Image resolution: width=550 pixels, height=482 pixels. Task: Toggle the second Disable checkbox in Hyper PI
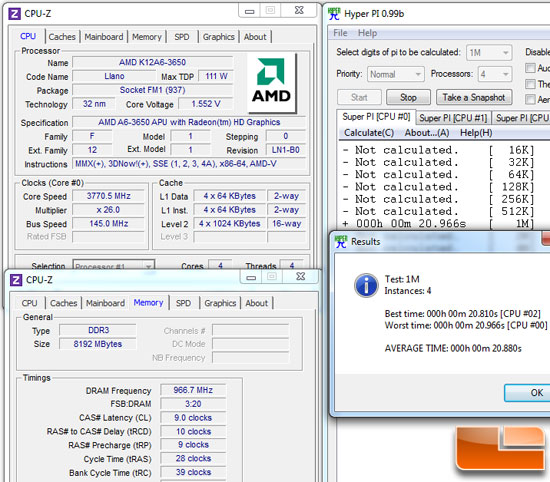pyautogui.click(x=530, y=84)
